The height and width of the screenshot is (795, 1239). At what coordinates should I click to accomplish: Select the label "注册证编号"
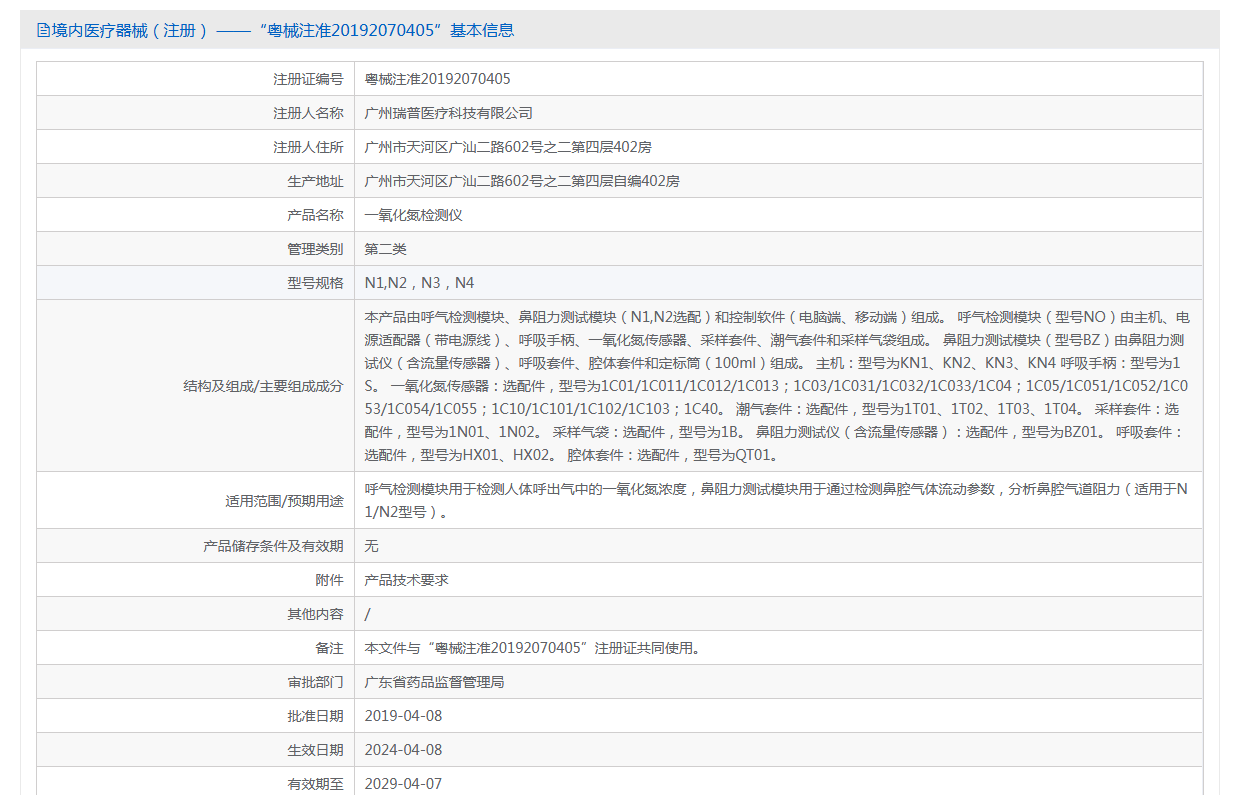point(308,79)
